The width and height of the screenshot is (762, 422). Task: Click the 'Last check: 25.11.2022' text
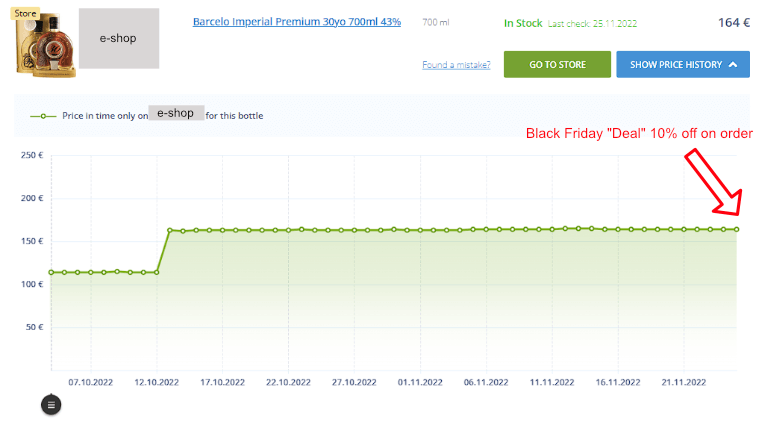pos(592,23)
